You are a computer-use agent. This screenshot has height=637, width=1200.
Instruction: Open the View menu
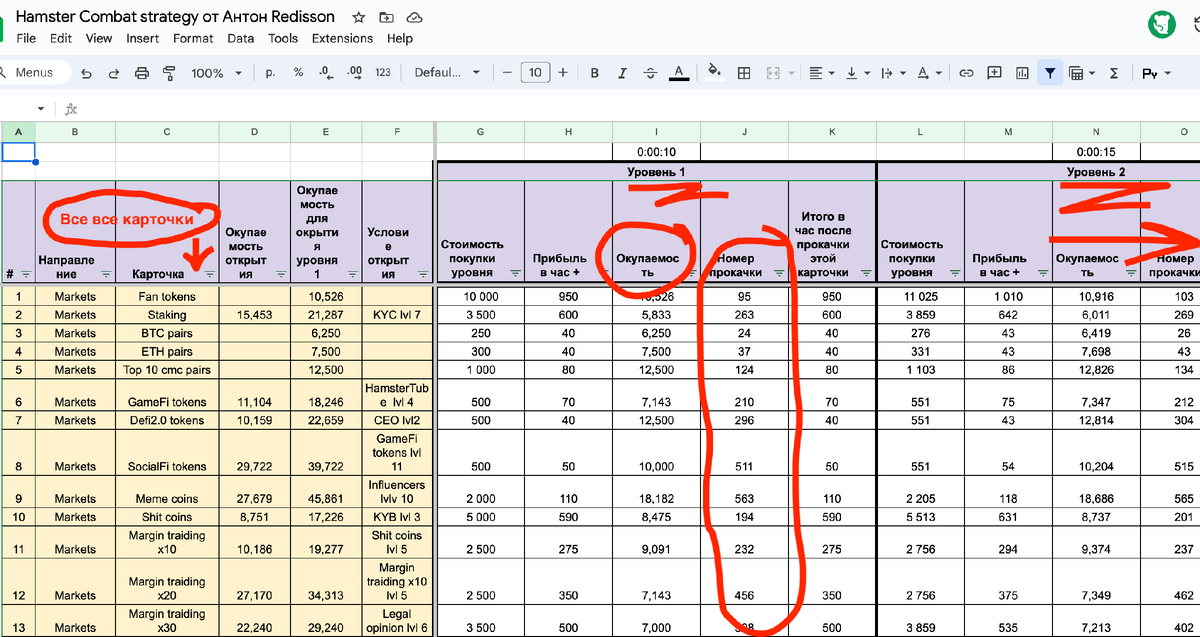pos(99,38)
